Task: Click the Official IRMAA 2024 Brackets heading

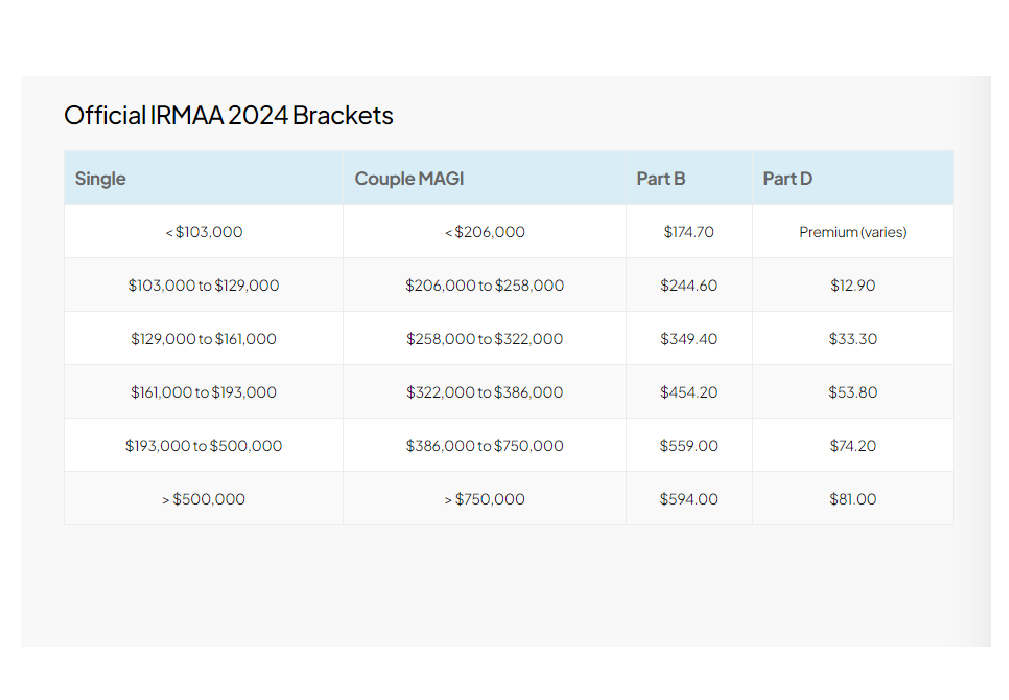Action: tap(229, 115)
